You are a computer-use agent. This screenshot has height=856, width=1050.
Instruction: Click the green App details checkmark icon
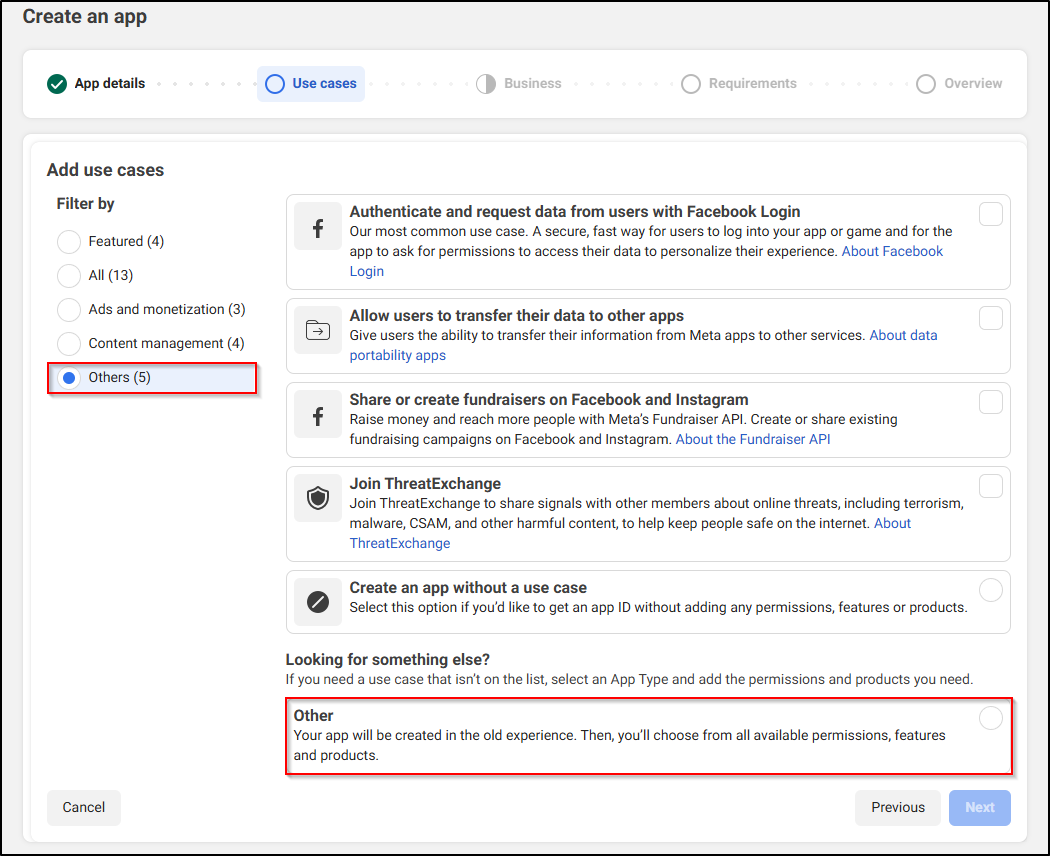pyautogui.click(x=57, y=84)
